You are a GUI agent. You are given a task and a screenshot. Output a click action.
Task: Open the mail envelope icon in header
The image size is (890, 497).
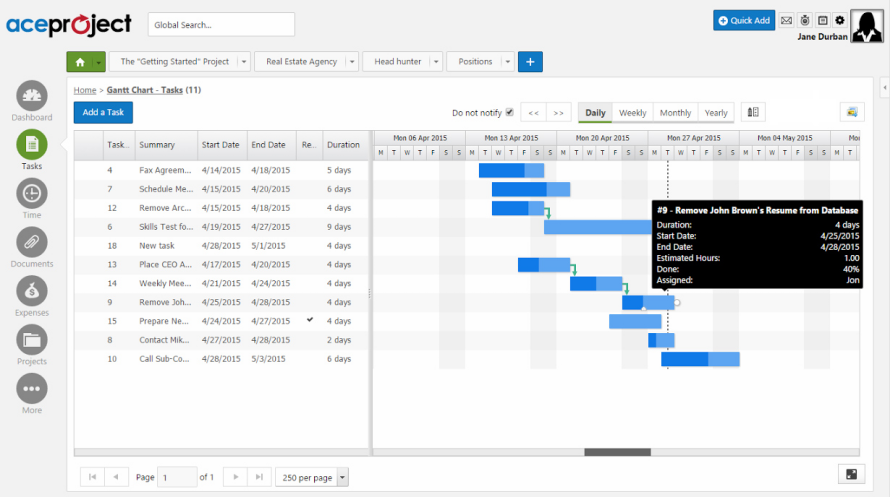pyautogui.click(x=787, y=20)
